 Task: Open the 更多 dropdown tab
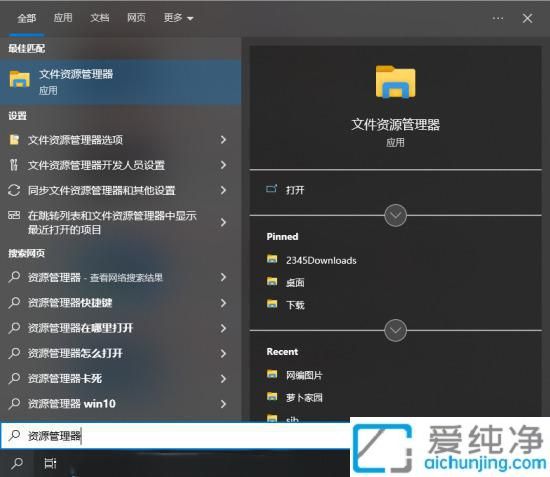pos(178,18)
